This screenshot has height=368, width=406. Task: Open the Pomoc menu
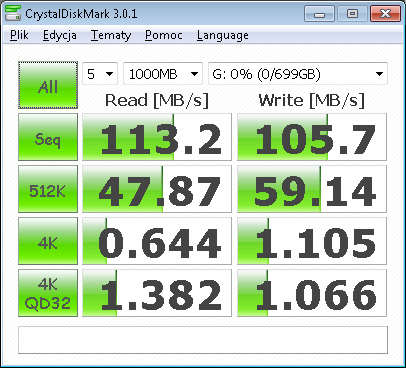pos(164,35)
